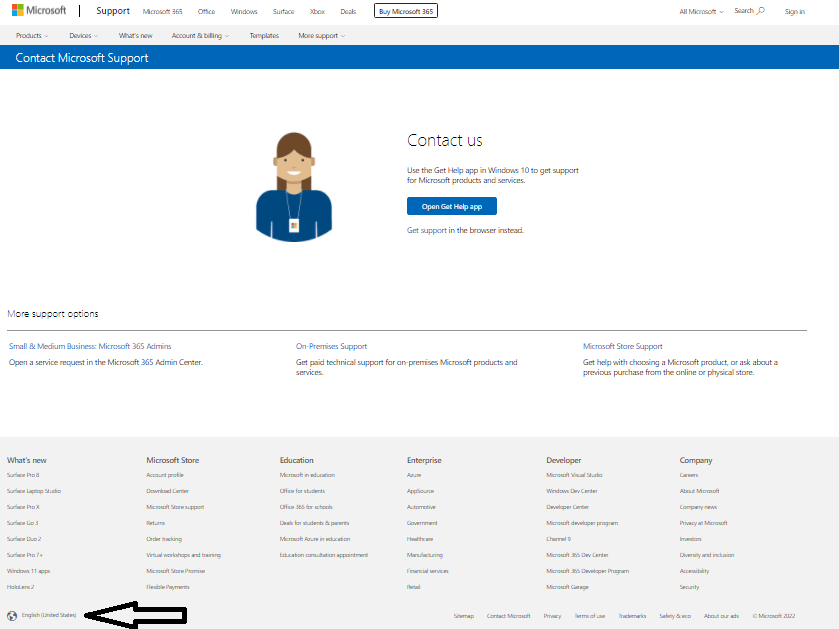Open the Download Center footer link
Image resolution: width=839 pixels, height=629 pixels.
pyautogui.click(x=167, y=491)
